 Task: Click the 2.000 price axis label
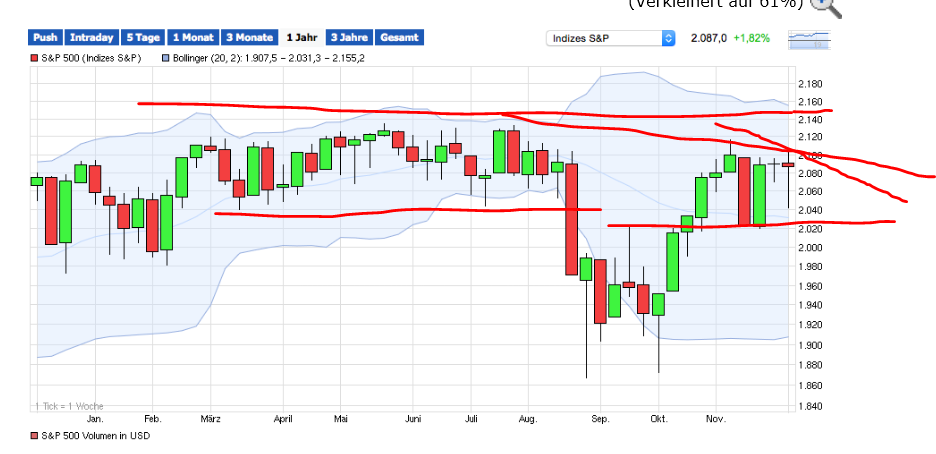point(809,248)
